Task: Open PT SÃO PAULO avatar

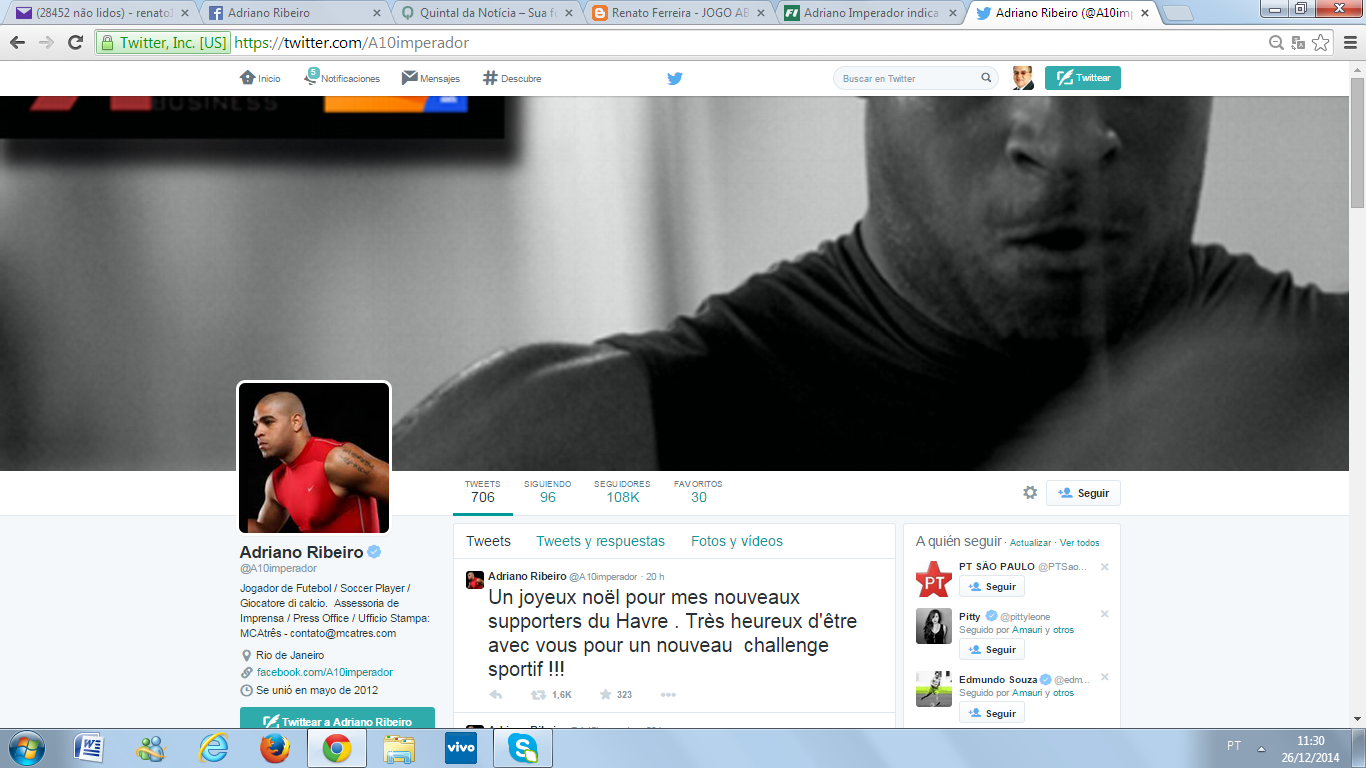Action: [x=934, y=580]
